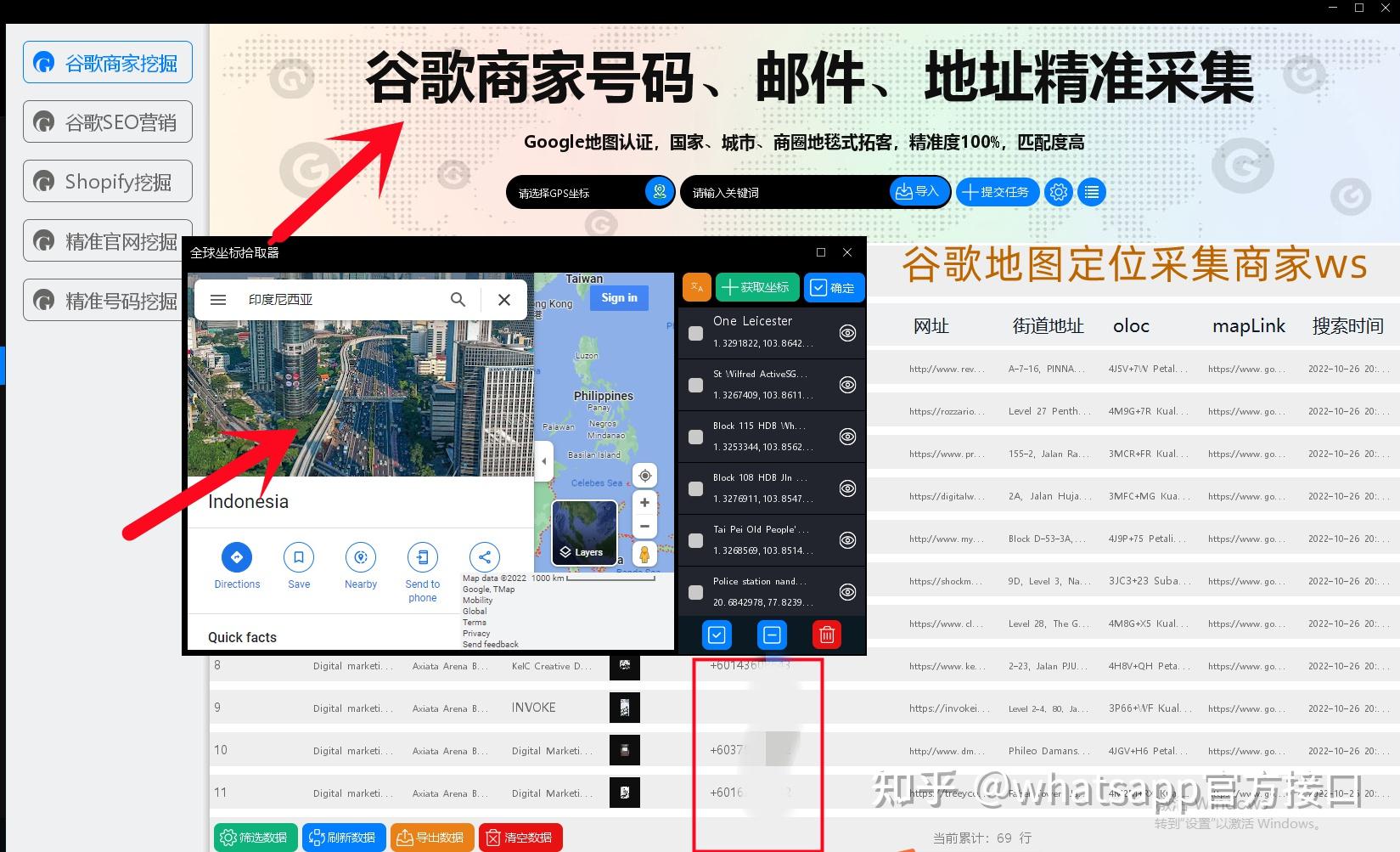Click the Share icon in Maps panel

click(484, 557)
